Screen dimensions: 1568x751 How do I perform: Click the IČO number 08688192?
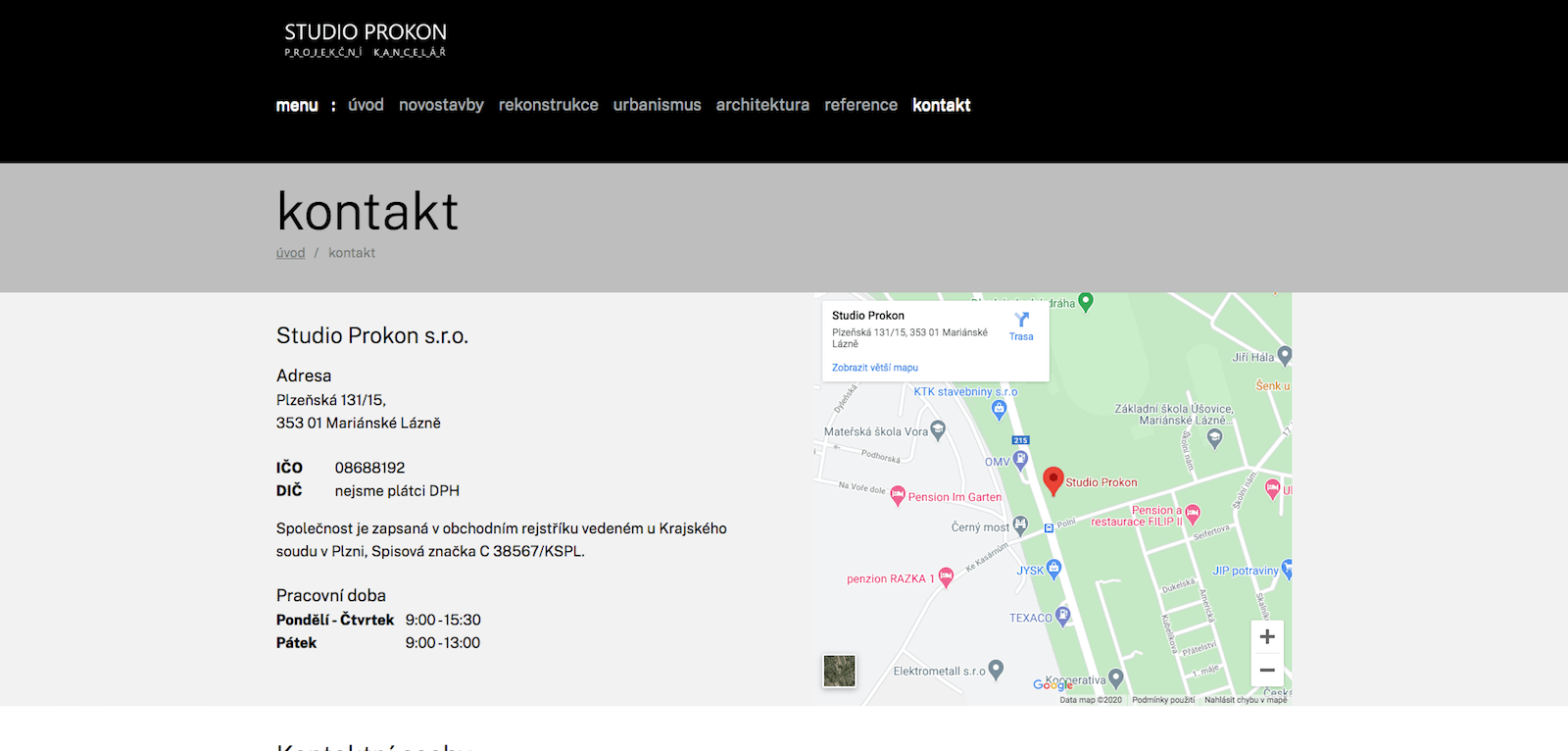click(369, 468)
